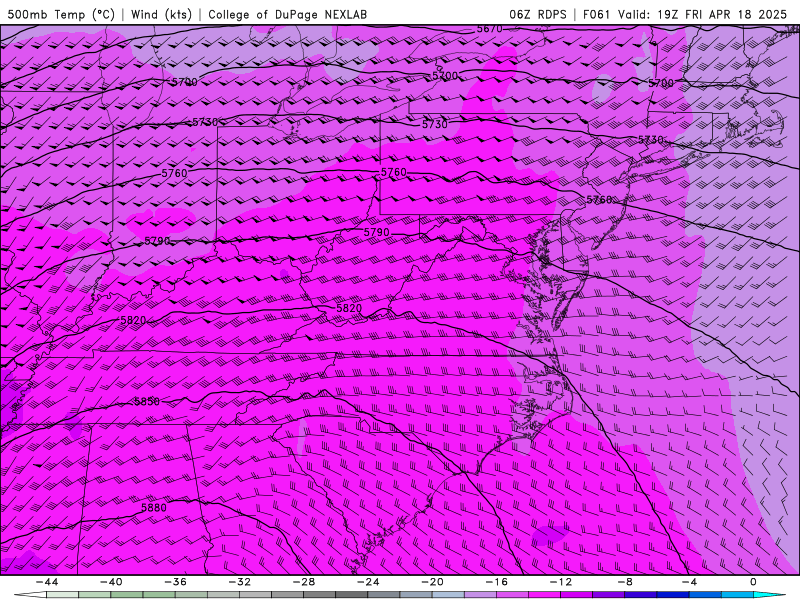The image size is (800, 600).
Task: Click the leftmost 5790 contour label
Action: point(157,241)
